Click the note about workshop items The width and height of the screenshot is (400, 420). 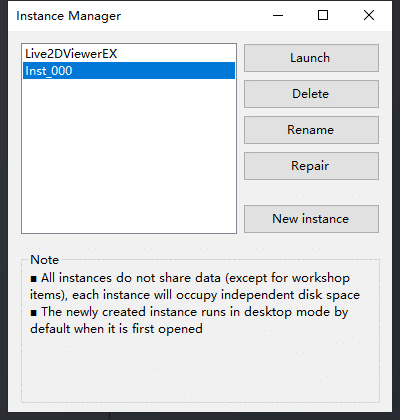pos(195,286)
